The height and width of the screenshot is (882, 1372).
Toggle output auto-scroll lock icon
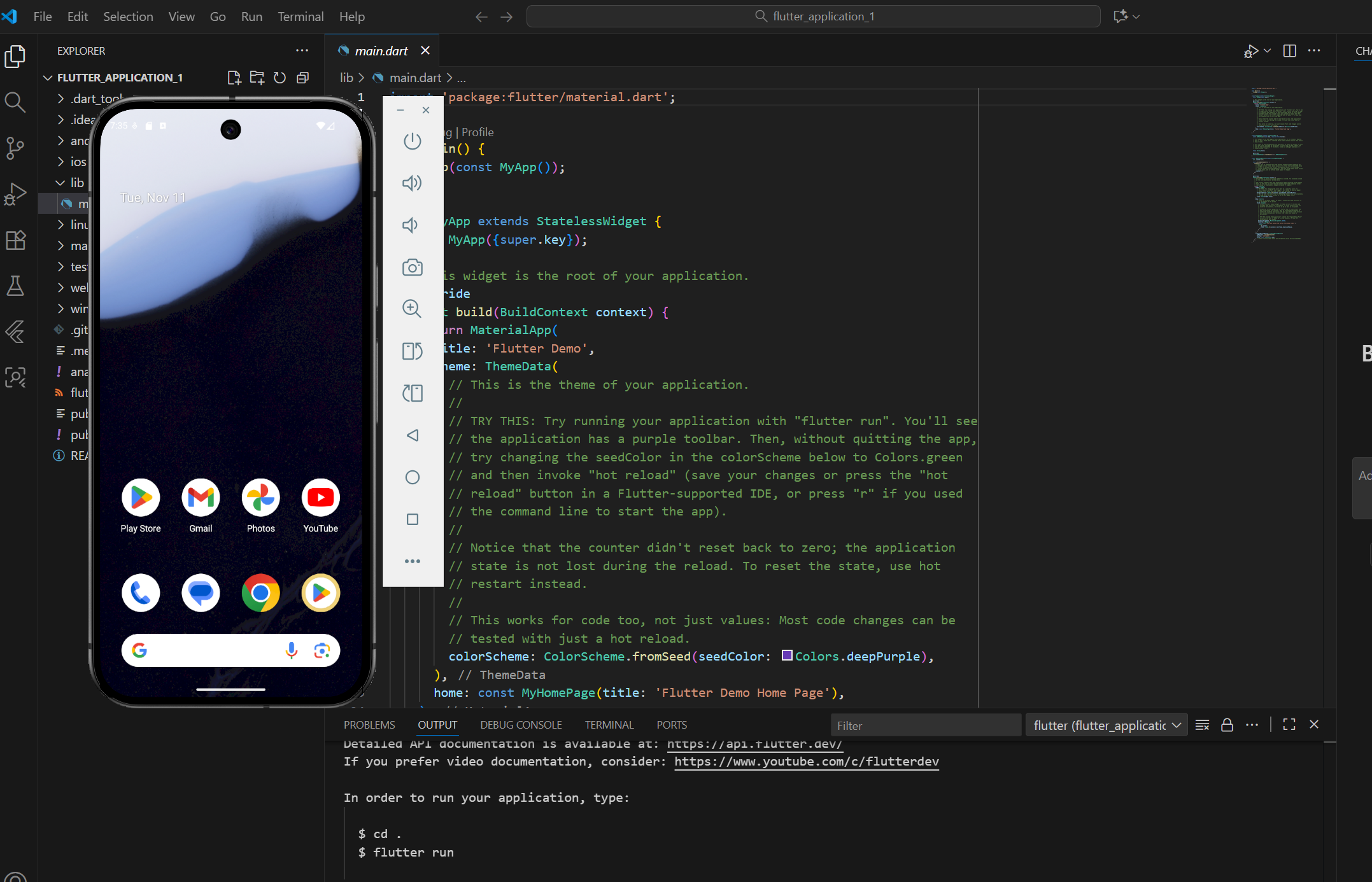coord(1227,725)
